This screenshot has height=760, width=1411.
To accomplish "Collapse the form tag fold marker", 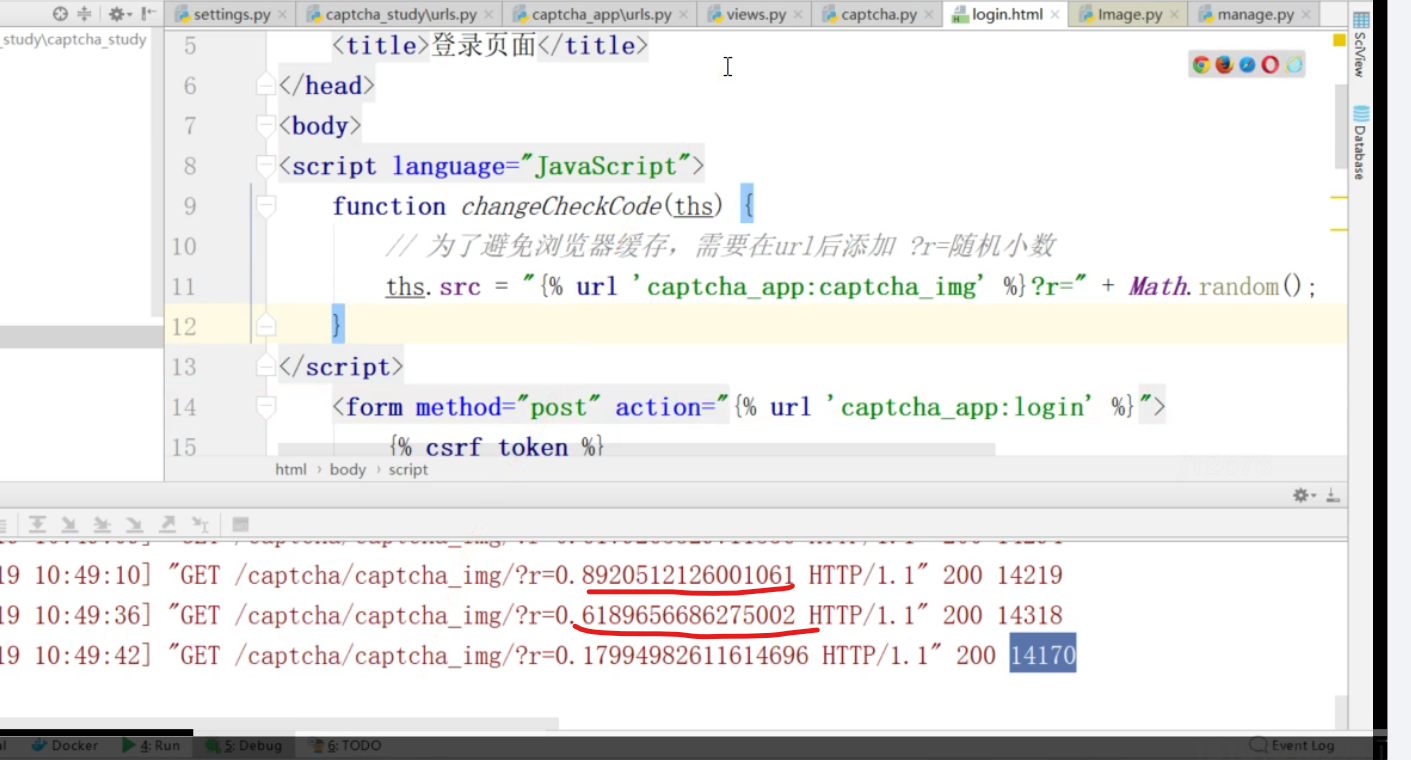I will coord(265,407).
